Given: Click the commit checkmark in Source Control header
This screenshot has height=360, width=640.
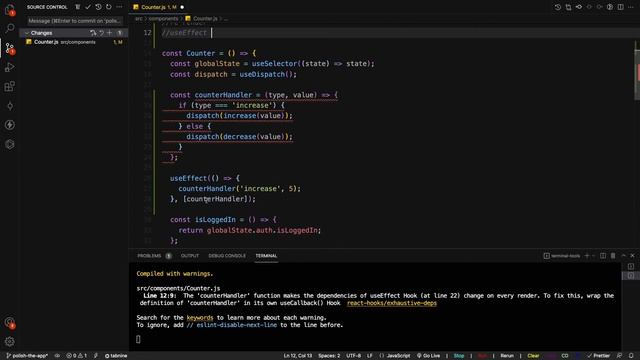Looking at the screenshot, I should click(88, 7).
